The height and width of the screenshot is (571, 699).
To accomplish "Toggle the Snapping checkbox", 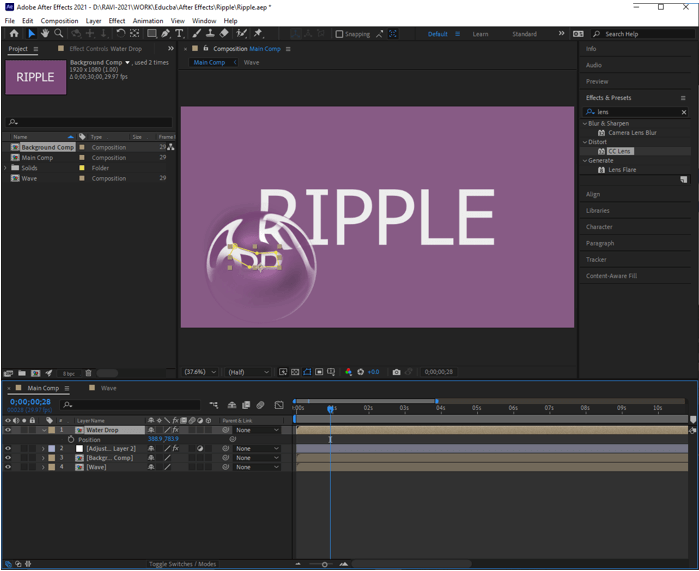I will [339, 34].
